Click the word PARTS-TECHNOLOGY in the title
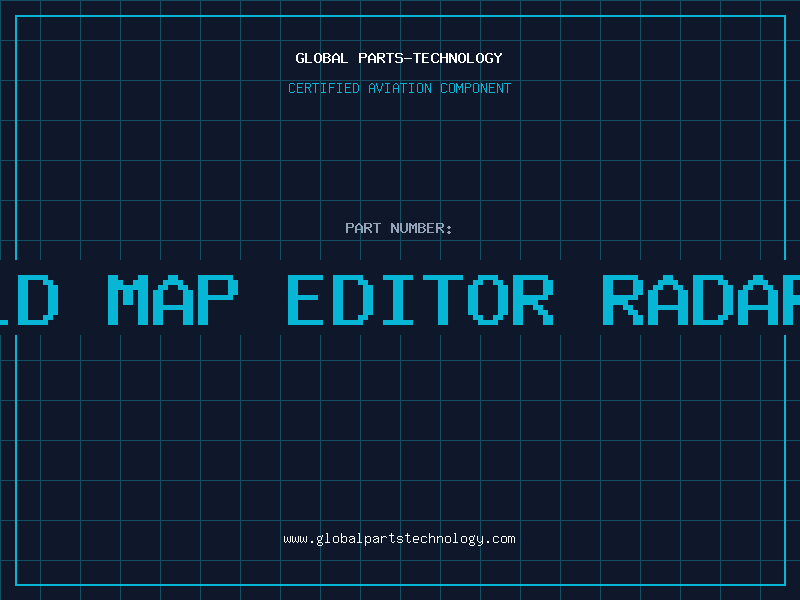800x600 pixels. [x=430, y=58]
